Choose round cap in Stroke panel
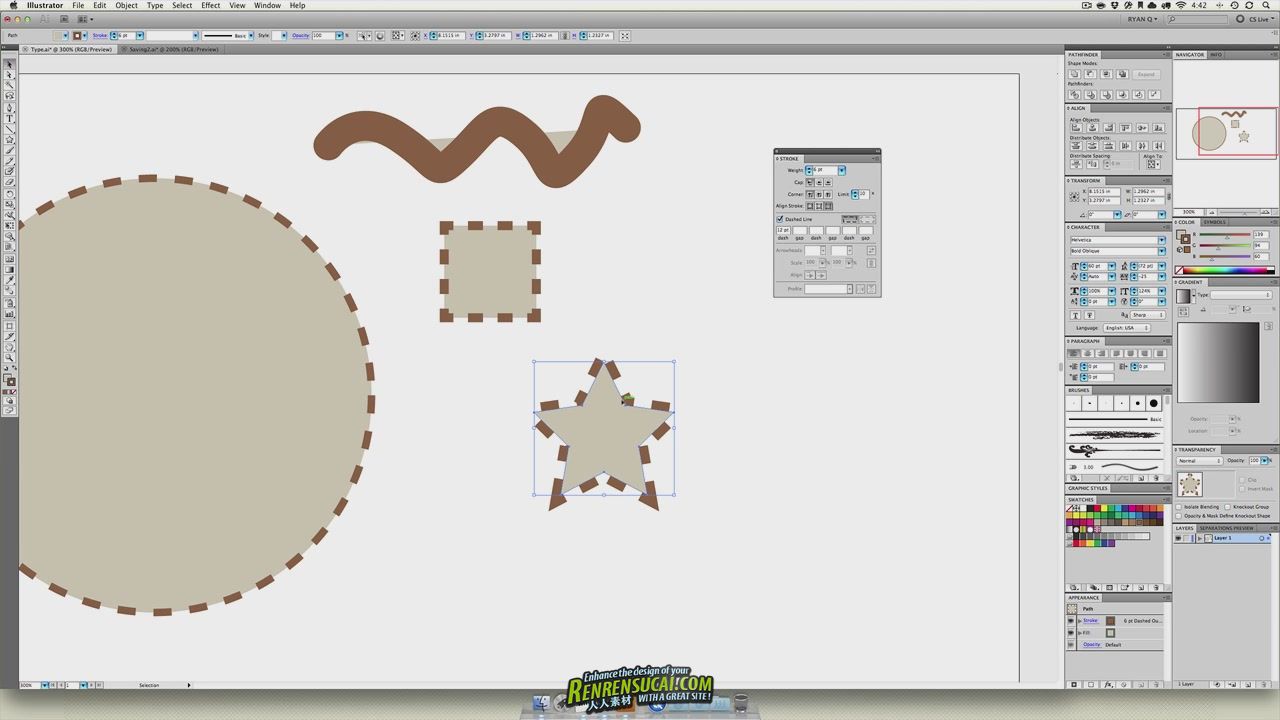 (819, 183)
